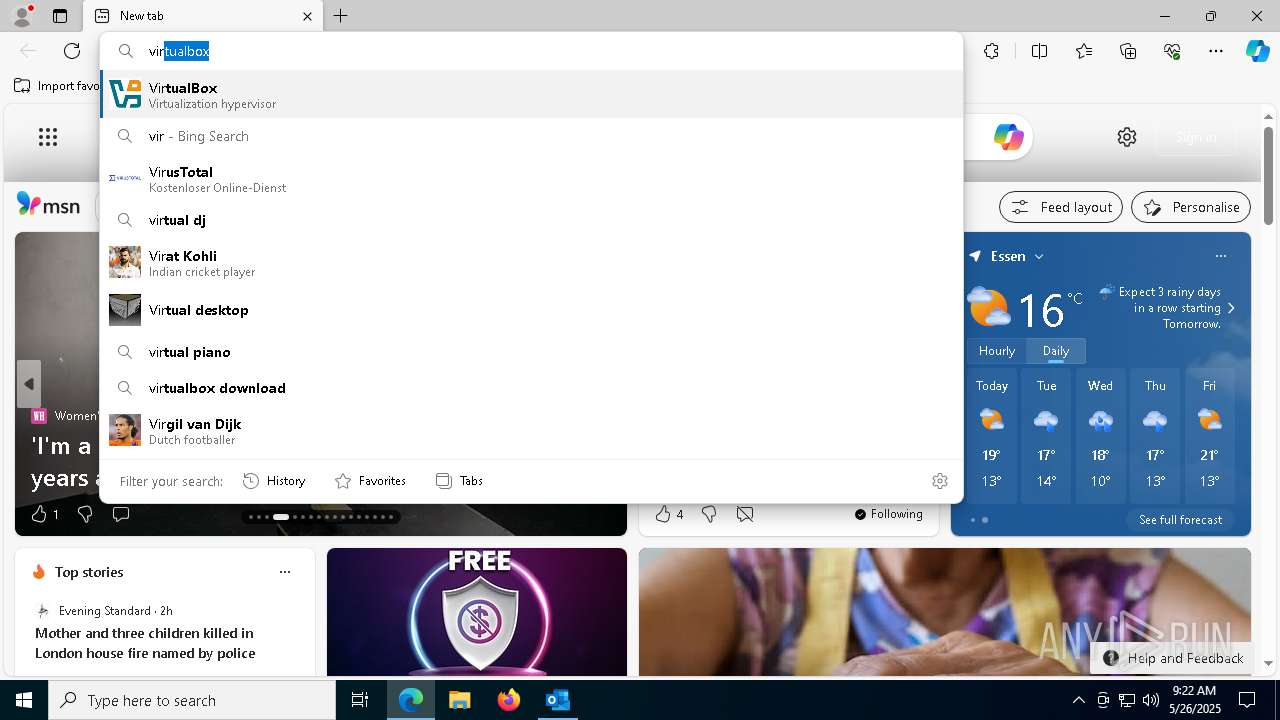Launch Firefox from taskbar
The image size is (1280, 720).
point(509,700)
